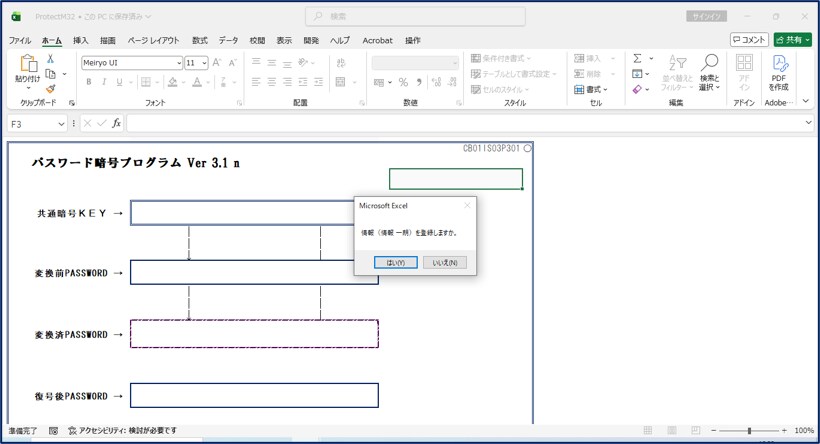820x444 pixels.
Task: Click the comma style icon
Action: [419, 82]
